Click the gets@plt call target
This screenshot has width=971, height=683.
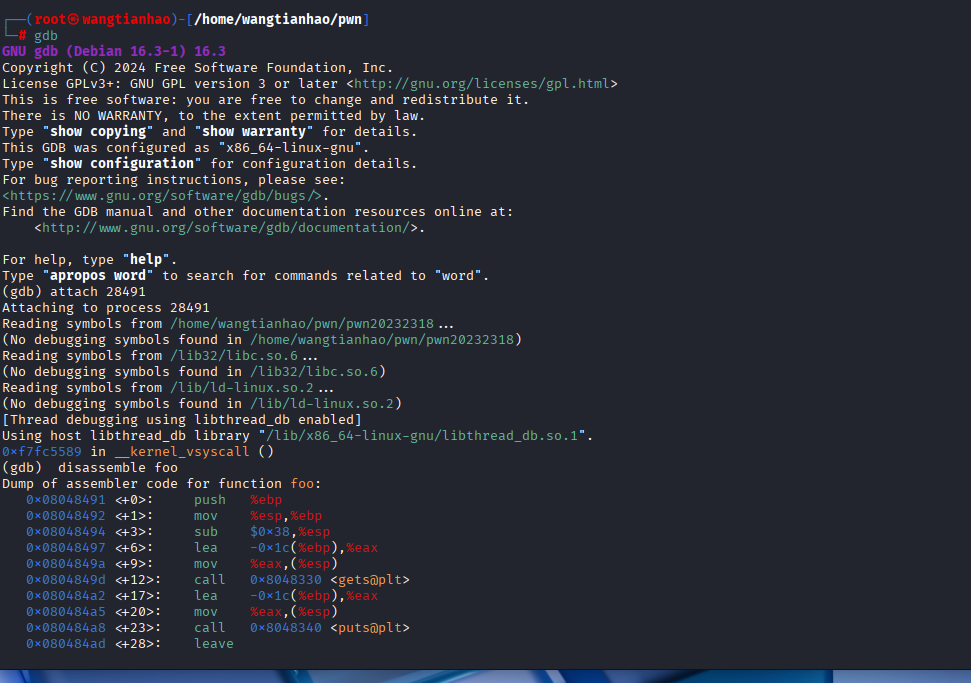click(370, 580)
